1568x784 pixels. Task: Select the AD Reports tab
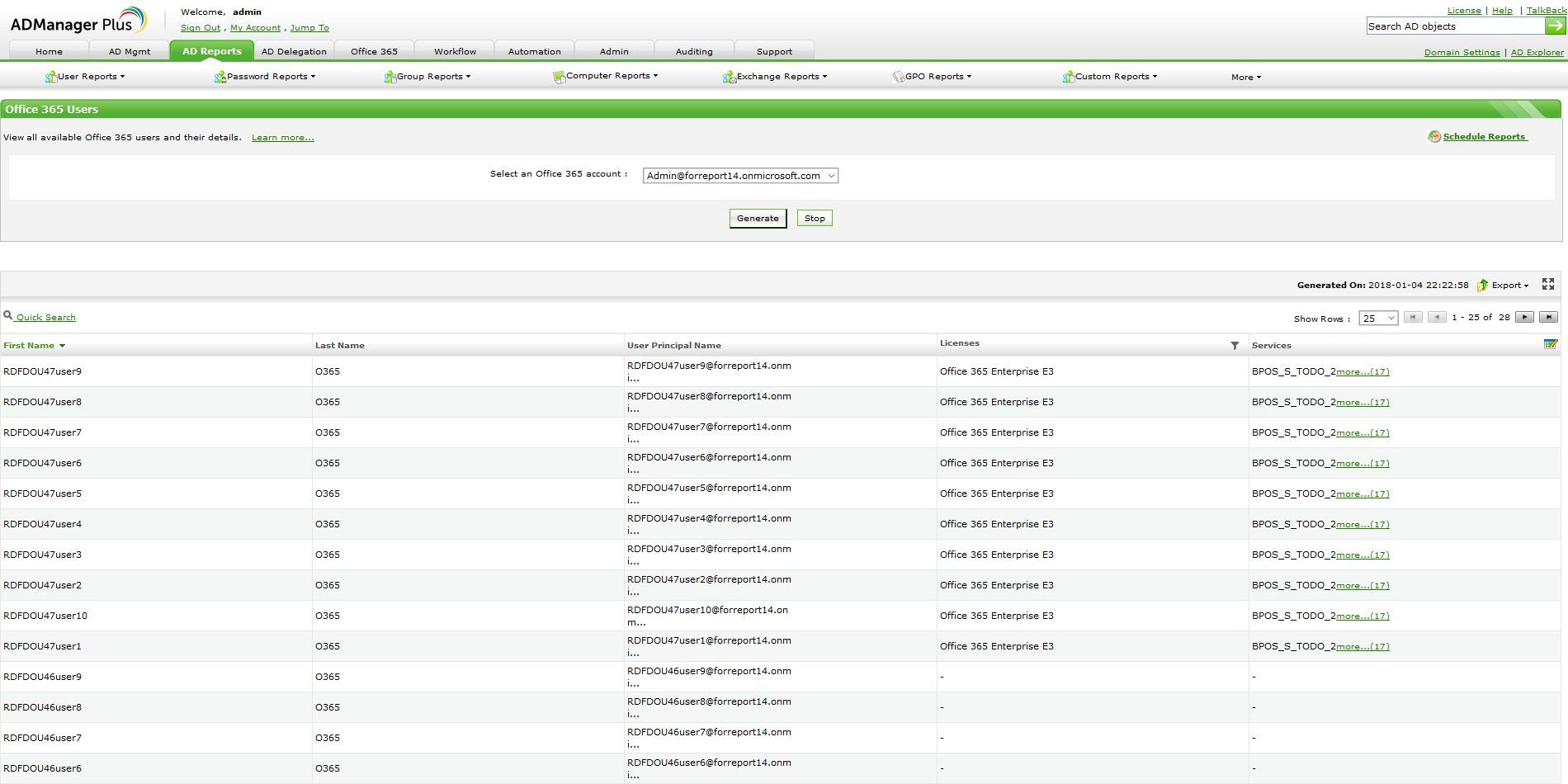pyautogui.click(x=212, y=50)
